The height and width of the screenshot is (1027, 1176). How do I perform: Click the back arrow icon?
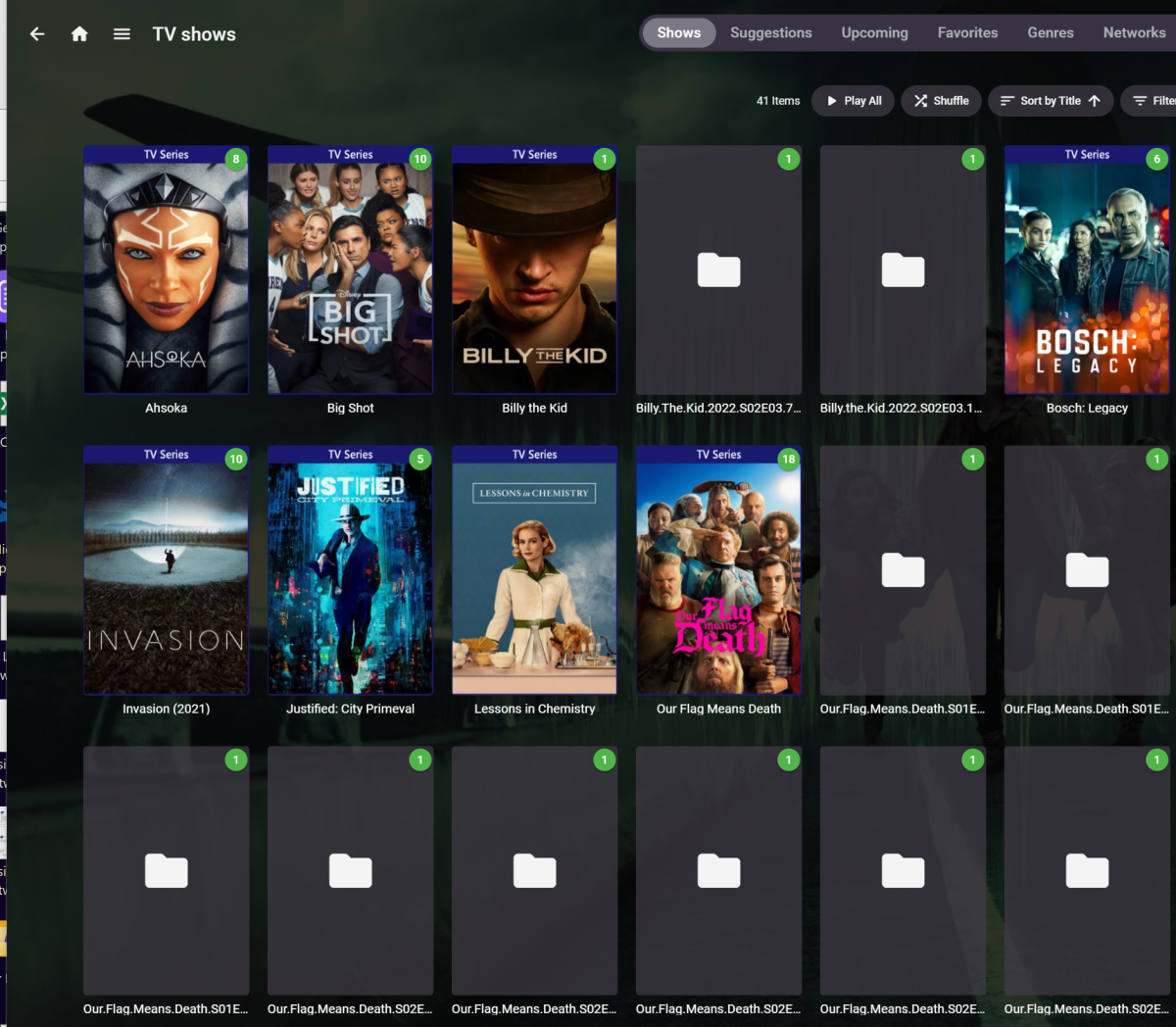[36, 32]
